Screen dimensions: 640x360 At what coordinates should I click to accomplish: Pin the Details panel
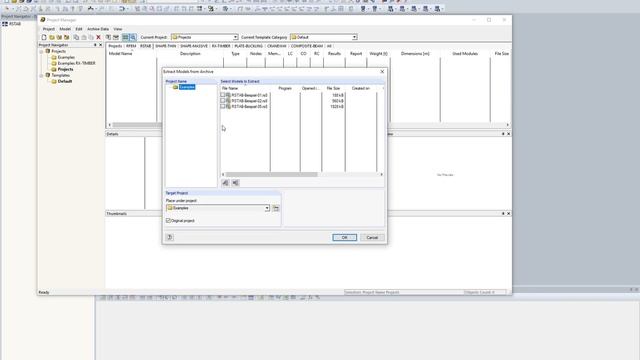(503, 134)
